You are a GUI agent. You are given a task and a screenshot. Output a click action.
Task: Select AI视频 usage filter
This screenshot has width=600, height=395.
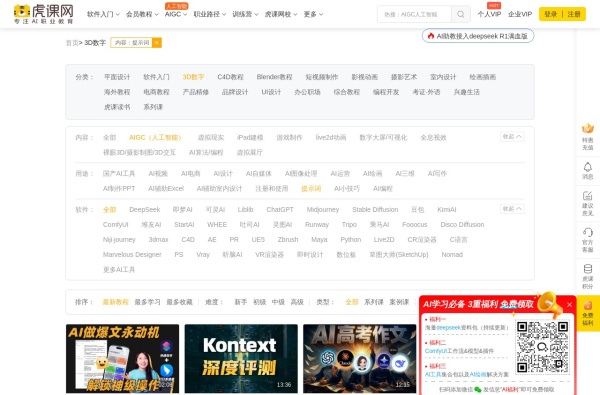point(158,173)
